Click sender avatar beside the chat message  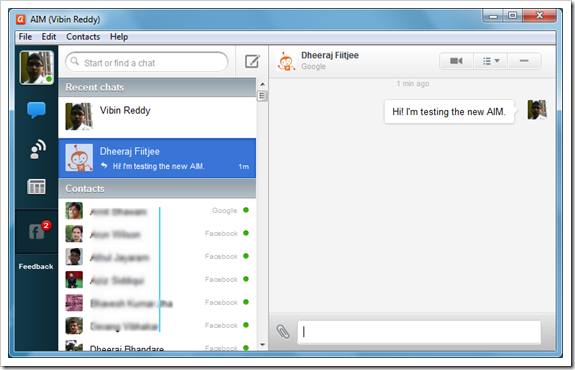pos(537,109)
